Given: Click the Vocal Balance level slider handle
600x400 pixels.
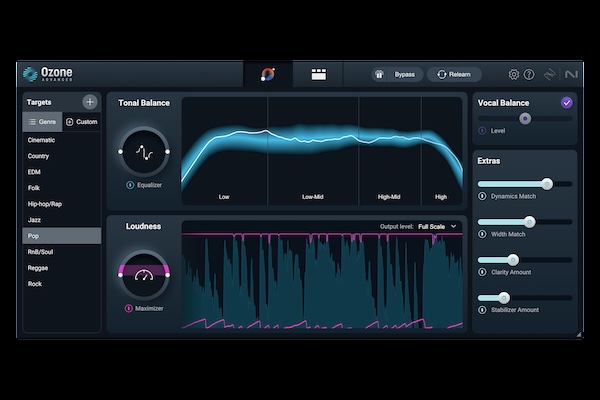Looking at the screenshot, I should coord(525,119).
